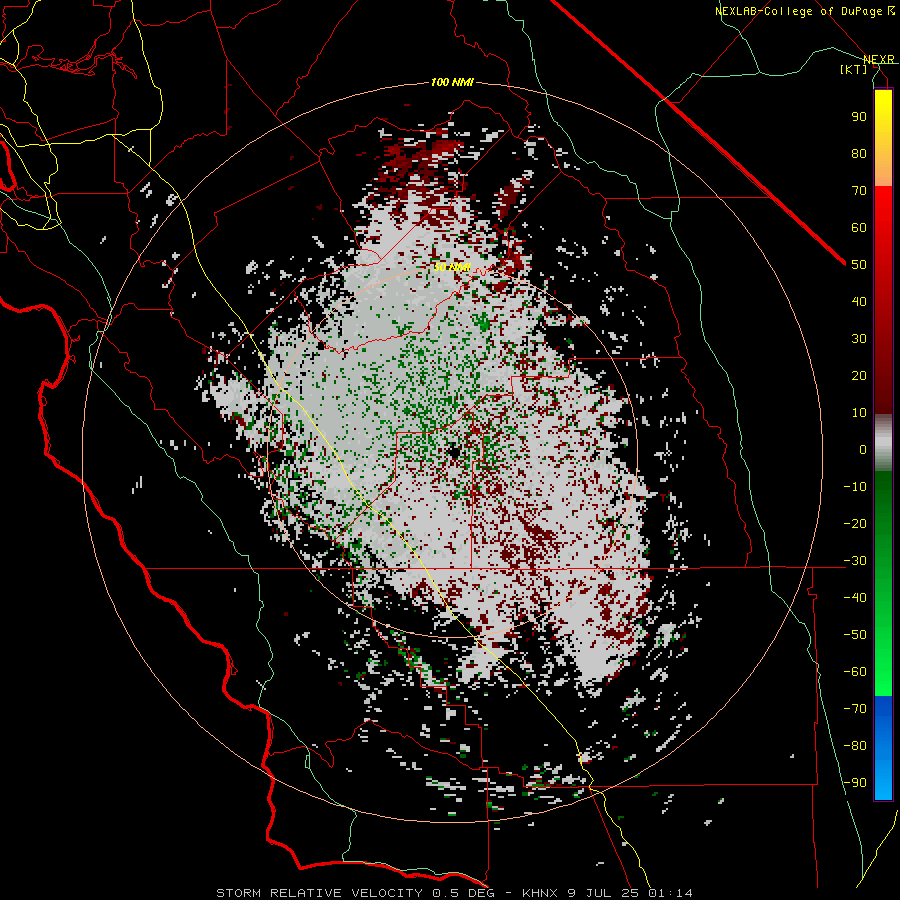Pick the gray zero-velocity segment of color bar
The height and width of the screenshot is (900, 900).
[x=883, y=443]
